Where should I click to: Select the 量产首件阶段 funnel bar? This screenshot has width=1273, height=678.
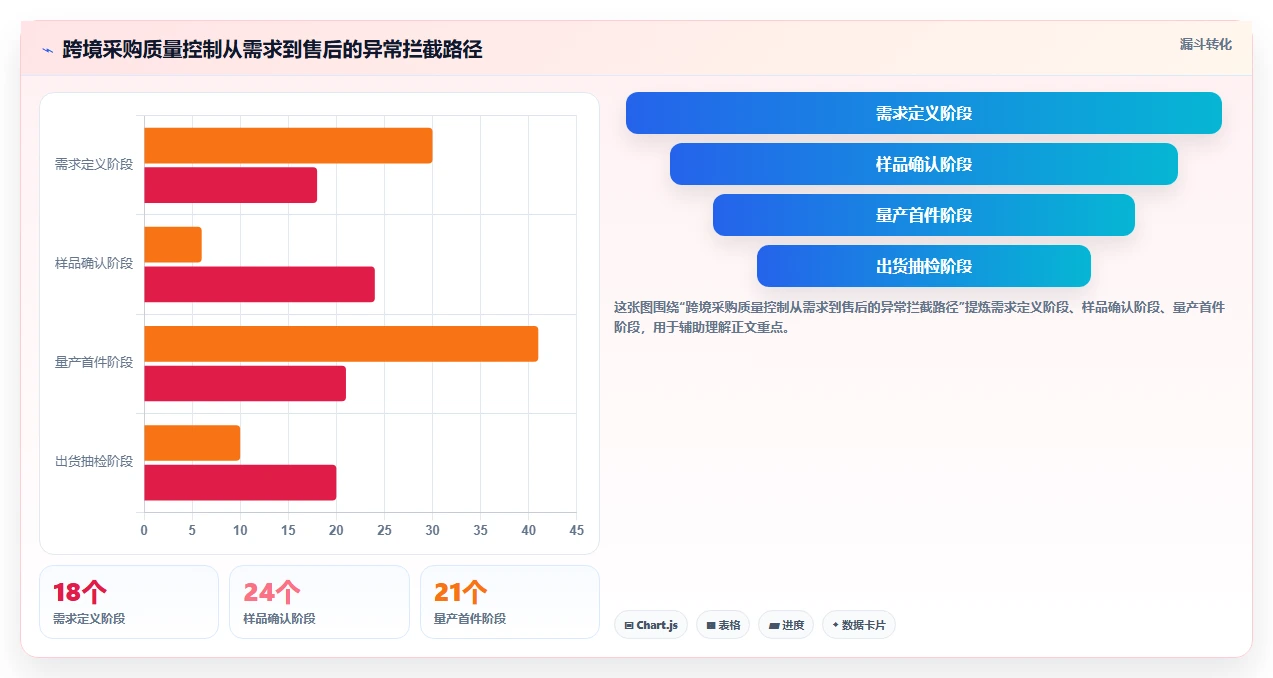click(x=924, y=215)
